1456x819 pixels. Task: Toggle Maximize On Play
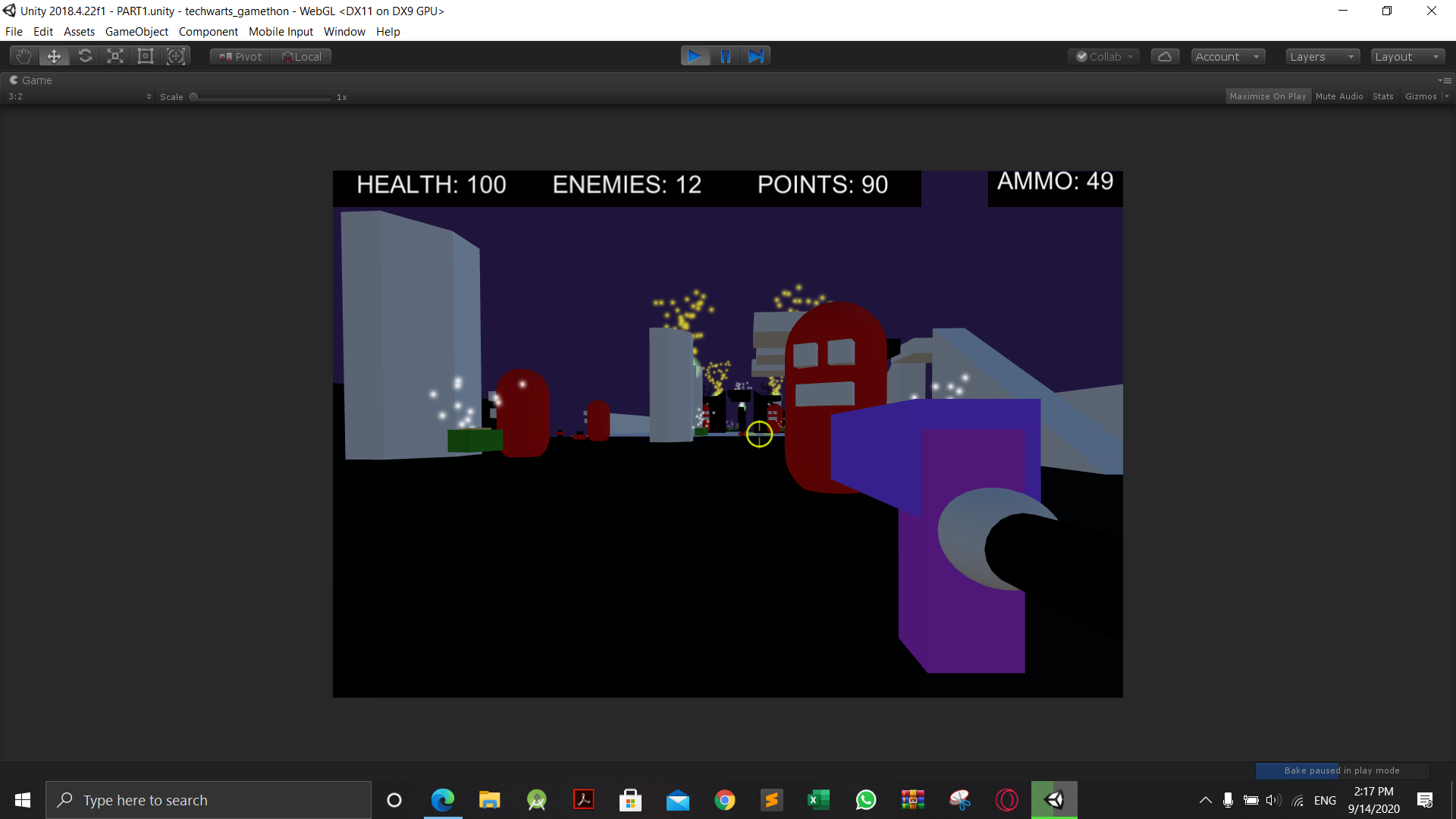pyautogui.click(x=1268, y=96)
